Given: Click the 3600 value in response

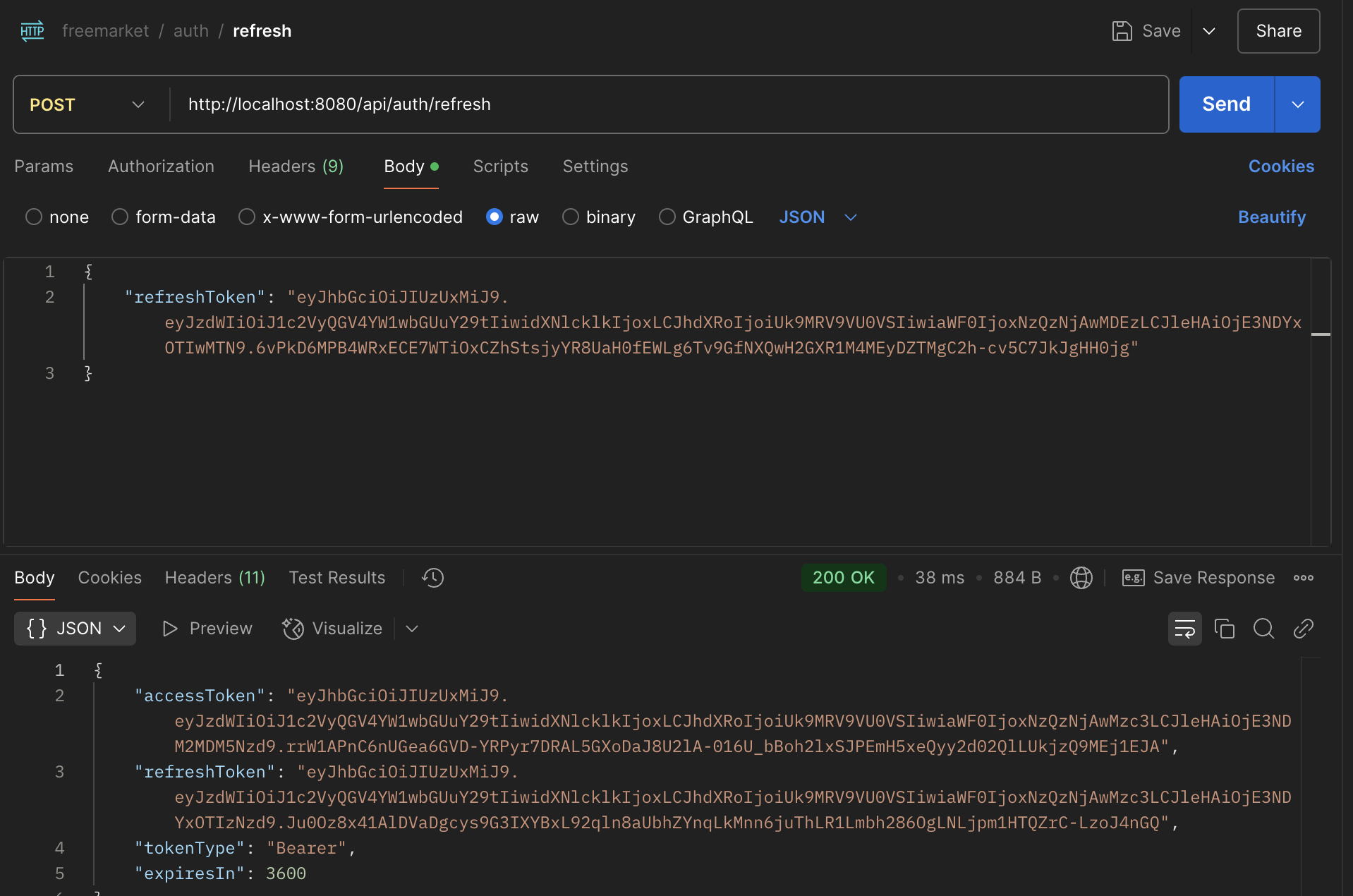Looking at the screenshot, I should (286, 873).
